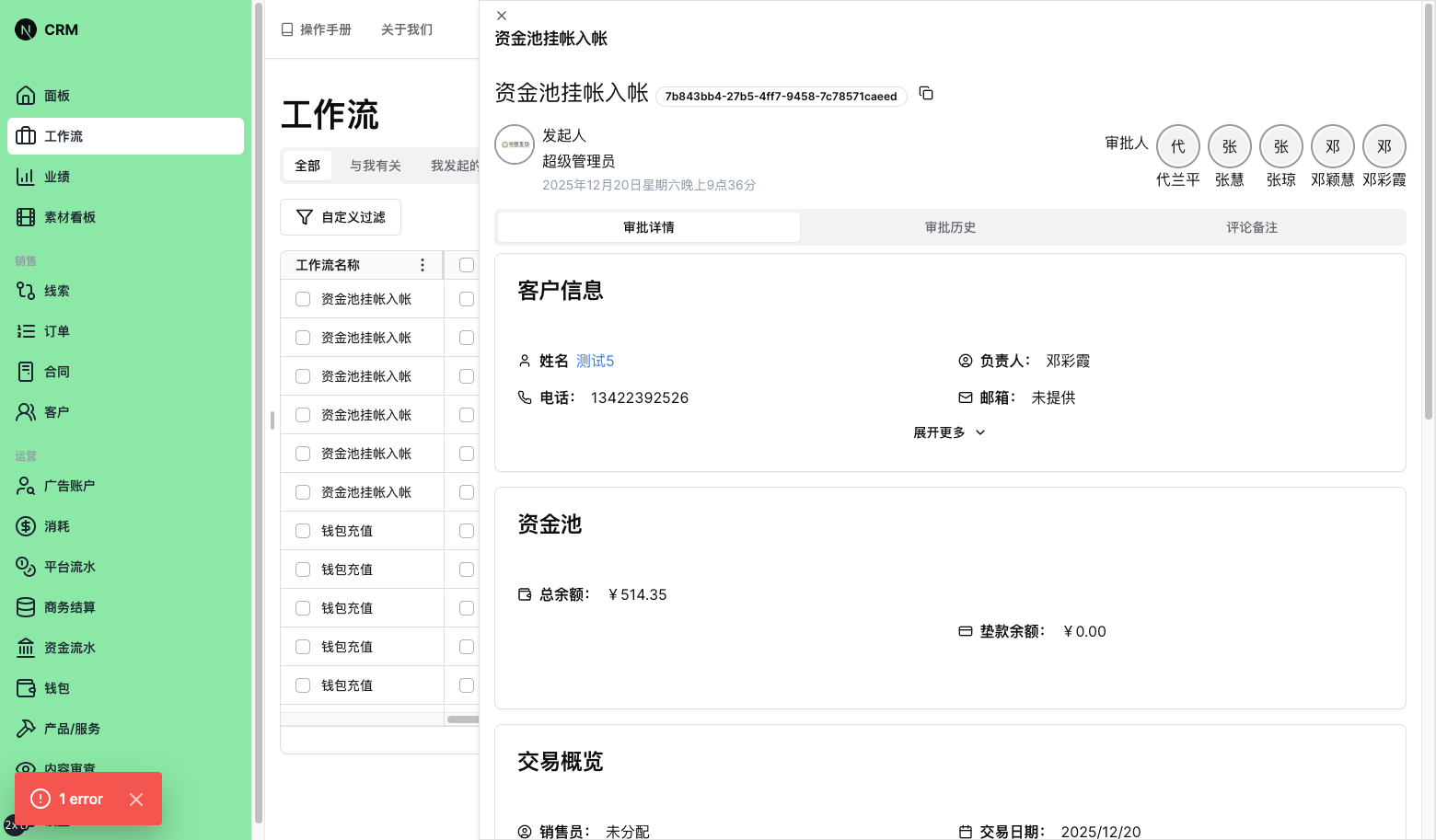Open the 操作手册 menu item
The image size is (1436, 840).
[315, 29]
